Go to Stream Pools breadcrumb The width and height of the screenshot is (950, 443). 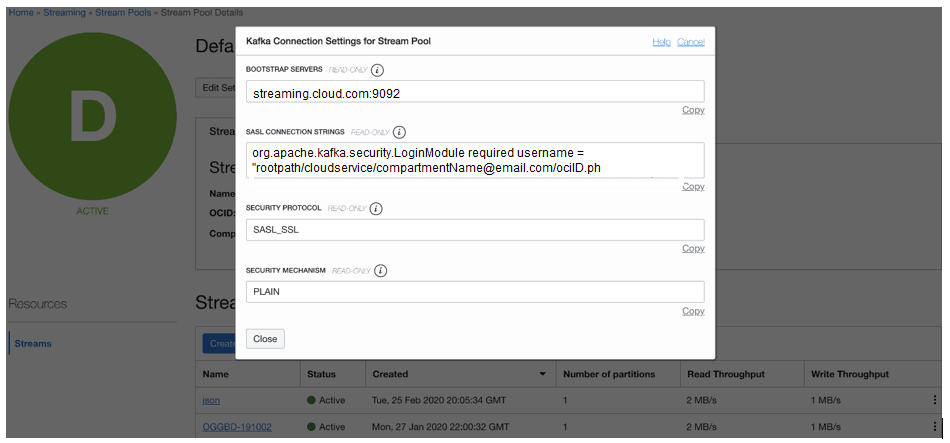[123, 13]
